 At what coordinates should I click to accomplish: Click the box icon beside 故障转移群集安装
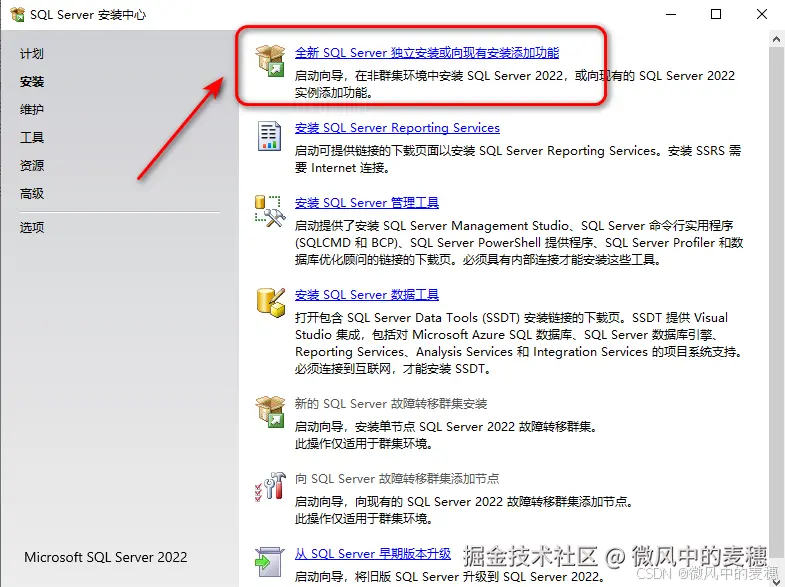pos(270,411)
